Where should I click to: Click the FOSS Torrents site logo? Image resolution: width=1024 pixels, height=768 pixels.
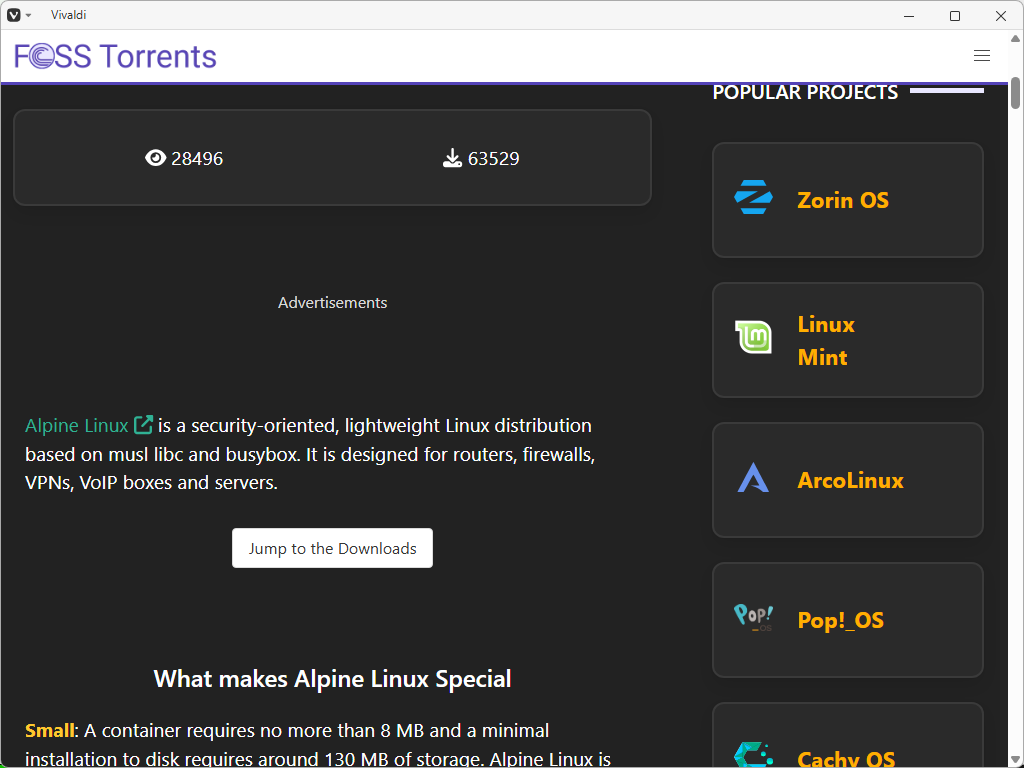(x=116, y=56)
